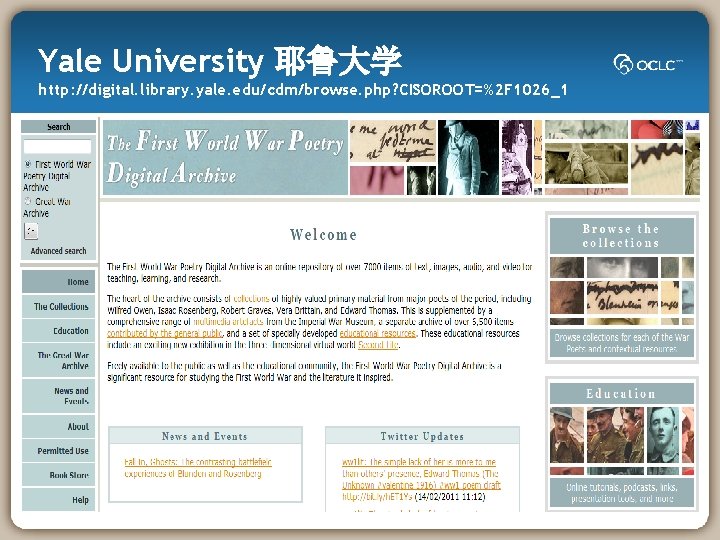The height and width of the screenshot is (540, 720).
Task: Open the About sidebar item
Action: point(59,427)
